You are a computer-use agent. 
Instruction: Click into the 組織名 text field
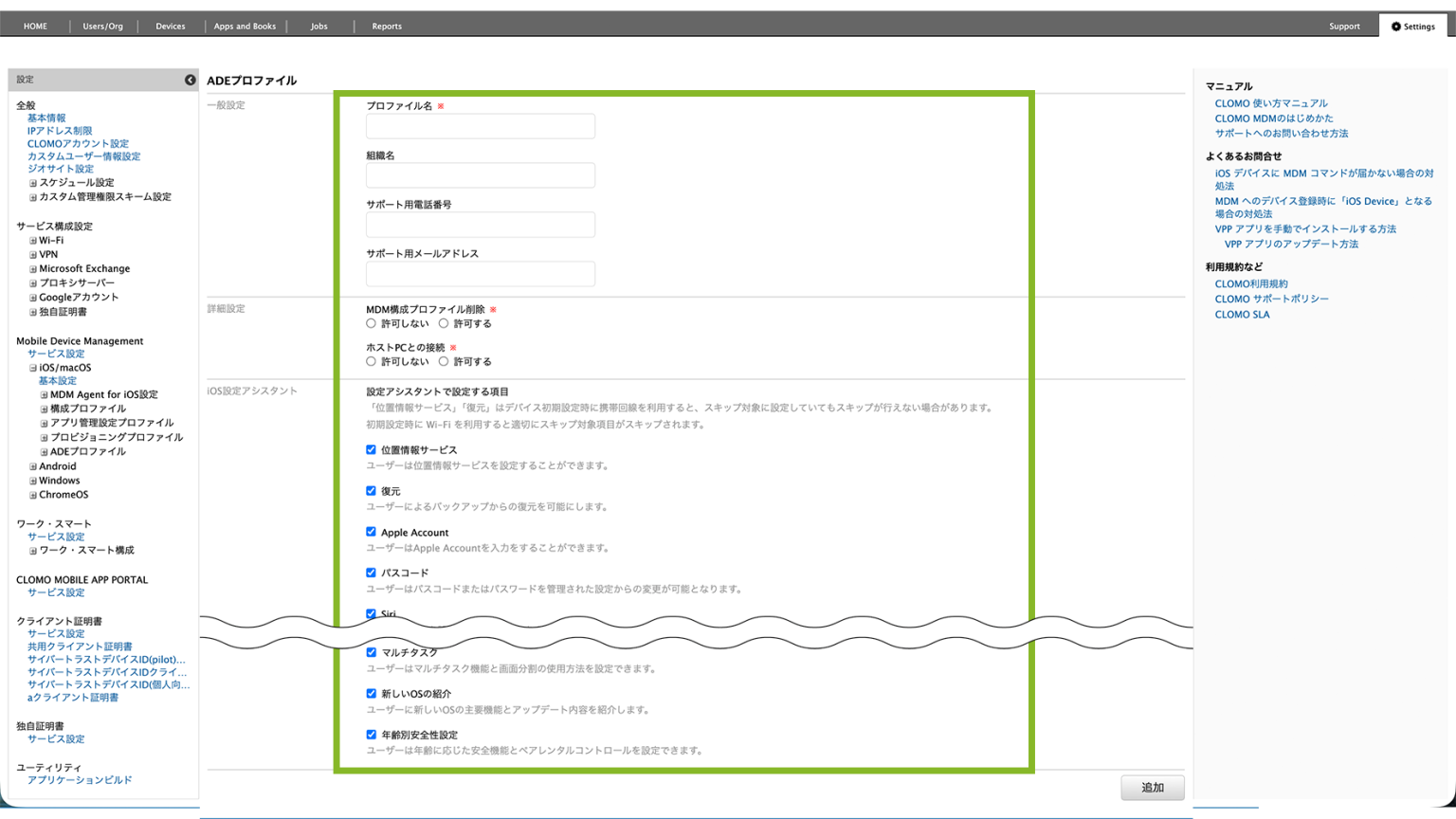[481, 175]
